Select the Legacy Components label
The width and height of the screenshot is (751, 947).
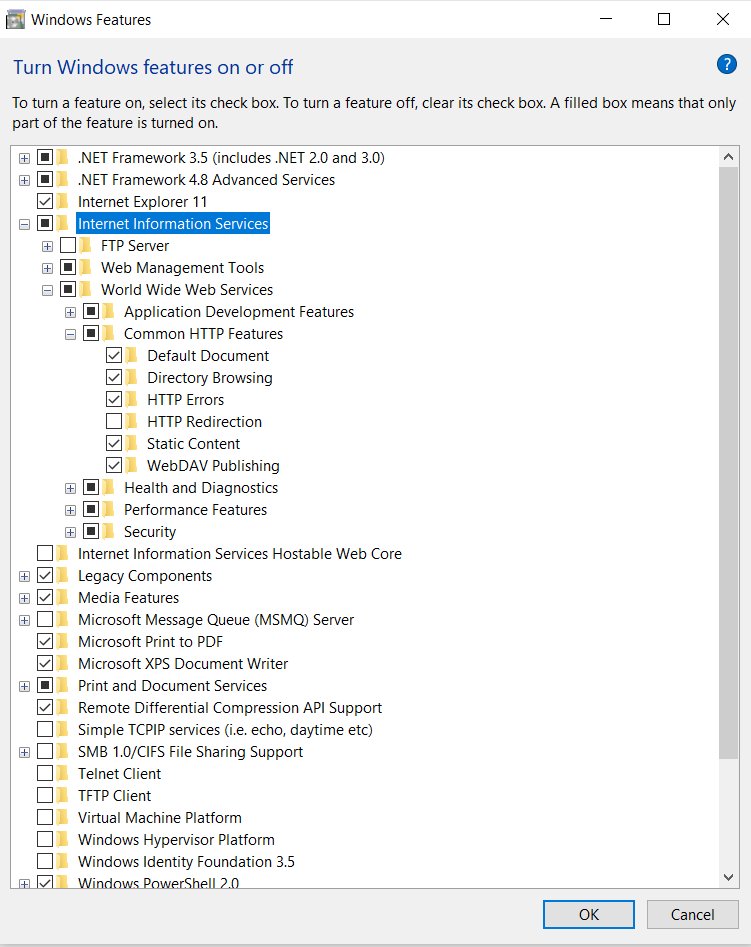point(145,576)
